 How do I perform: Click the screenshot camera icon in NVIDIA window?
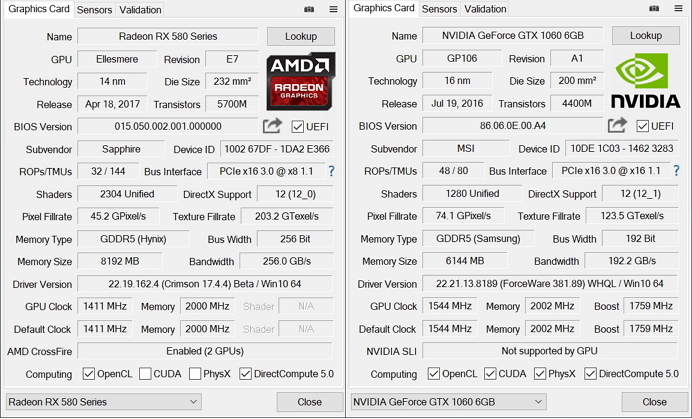pos(654,9)
